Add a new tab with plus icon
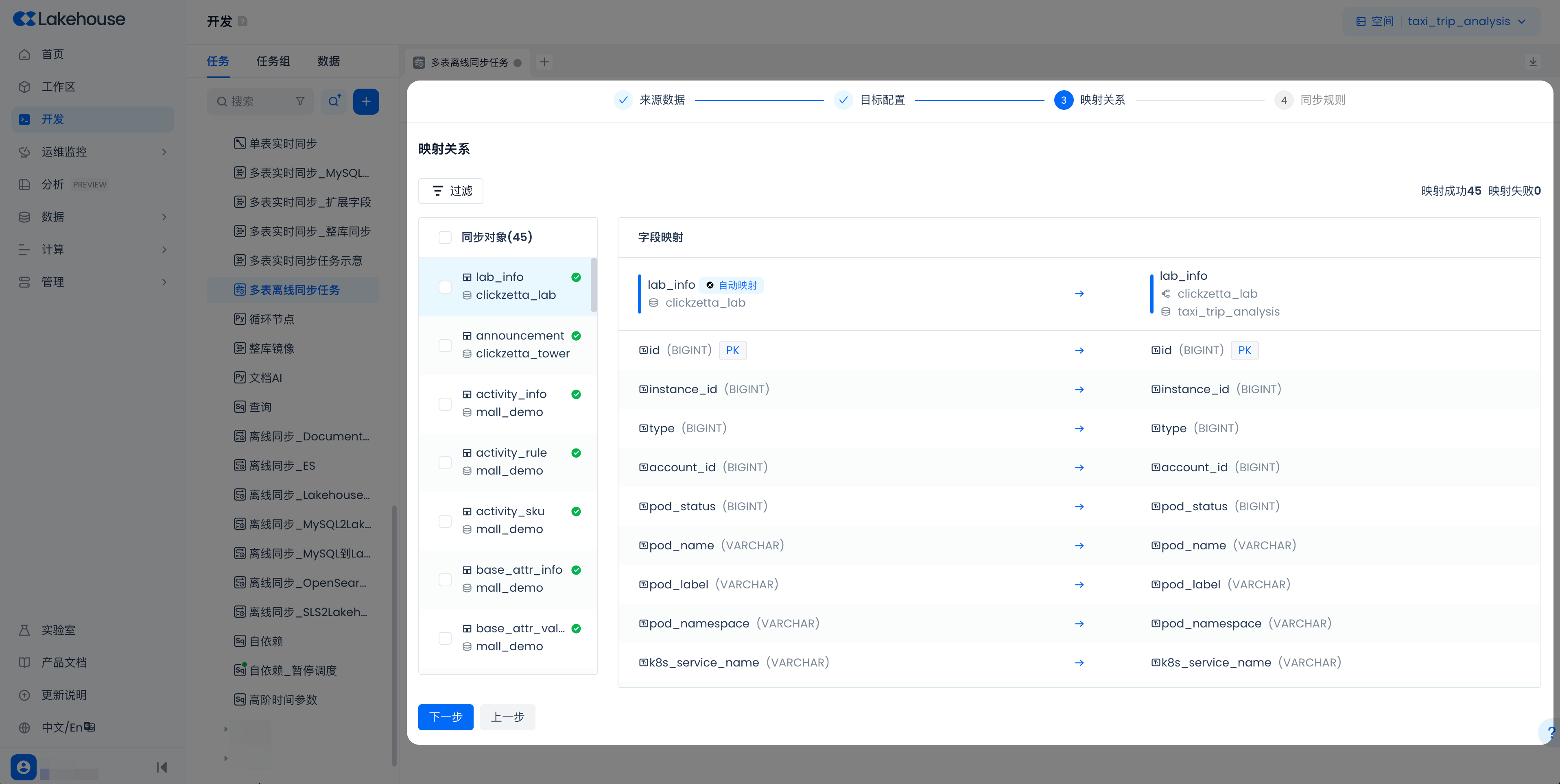Viewport: 1560px width, 784px height. (x=544, y=62)
